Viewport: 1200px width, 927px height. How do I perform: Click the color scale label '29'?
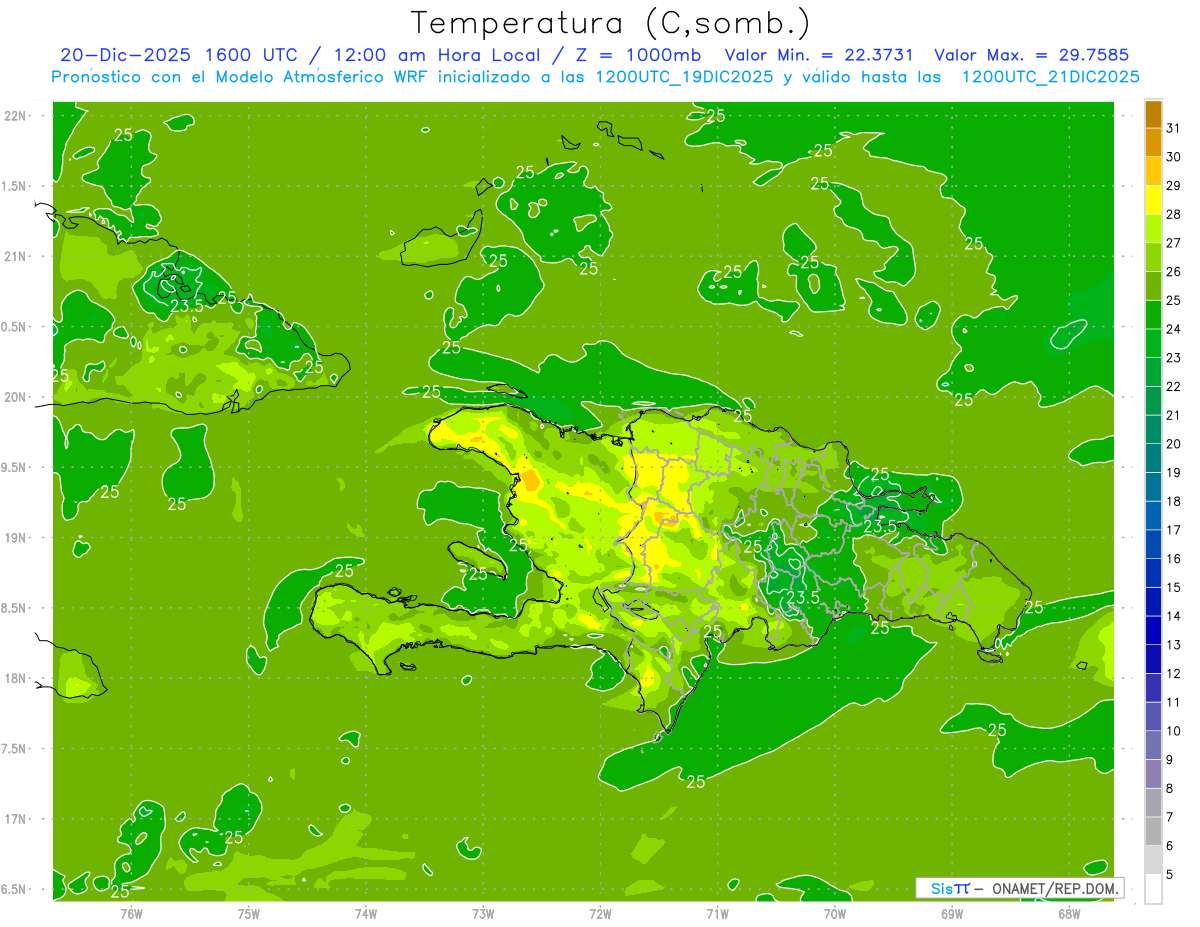[x=1174, y=185]
